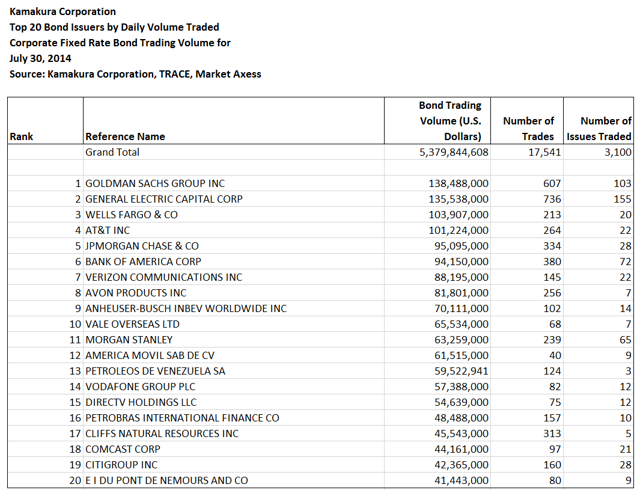Select 'CITIGROUP INC' cell
The height and width of the screenshot is (490, 640).
pyautogui.click(x=121, y=465)
